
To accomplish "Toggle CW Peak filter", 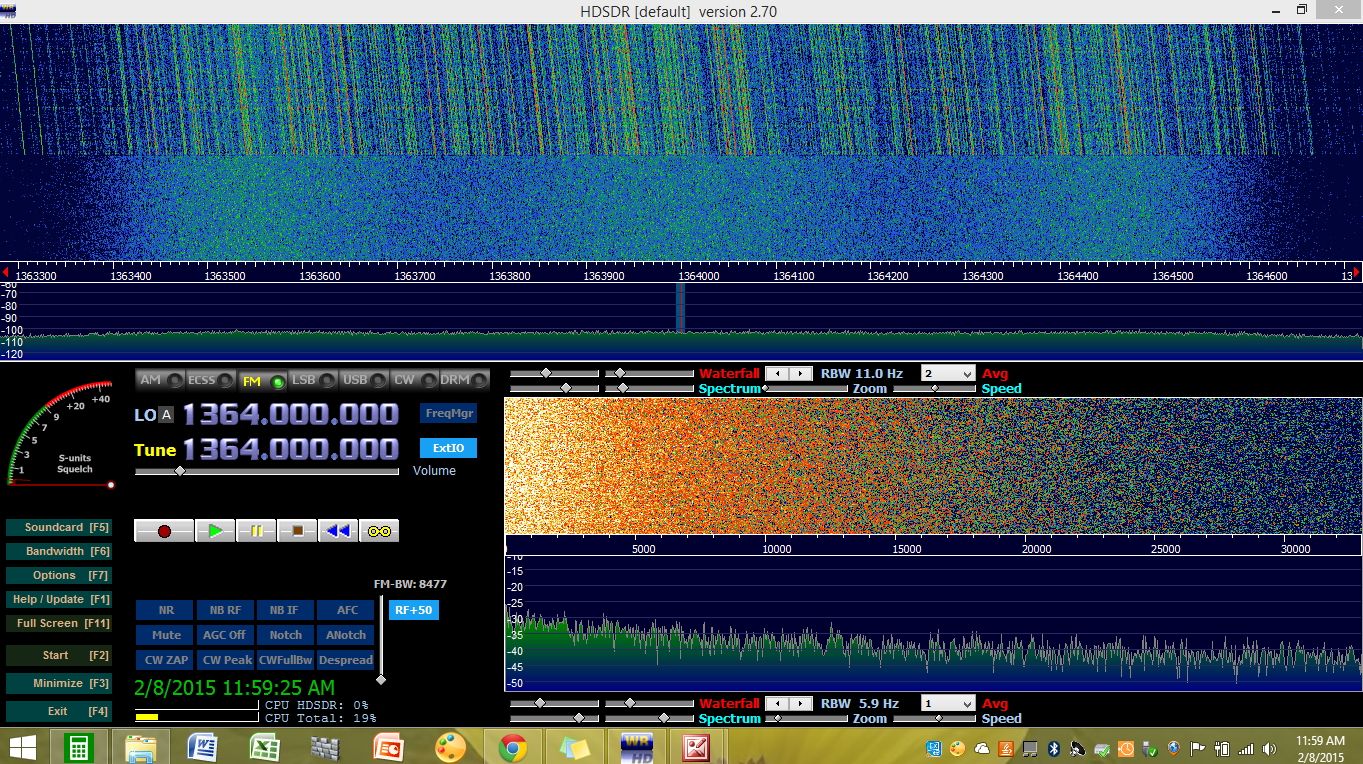I will coord(225,660).
